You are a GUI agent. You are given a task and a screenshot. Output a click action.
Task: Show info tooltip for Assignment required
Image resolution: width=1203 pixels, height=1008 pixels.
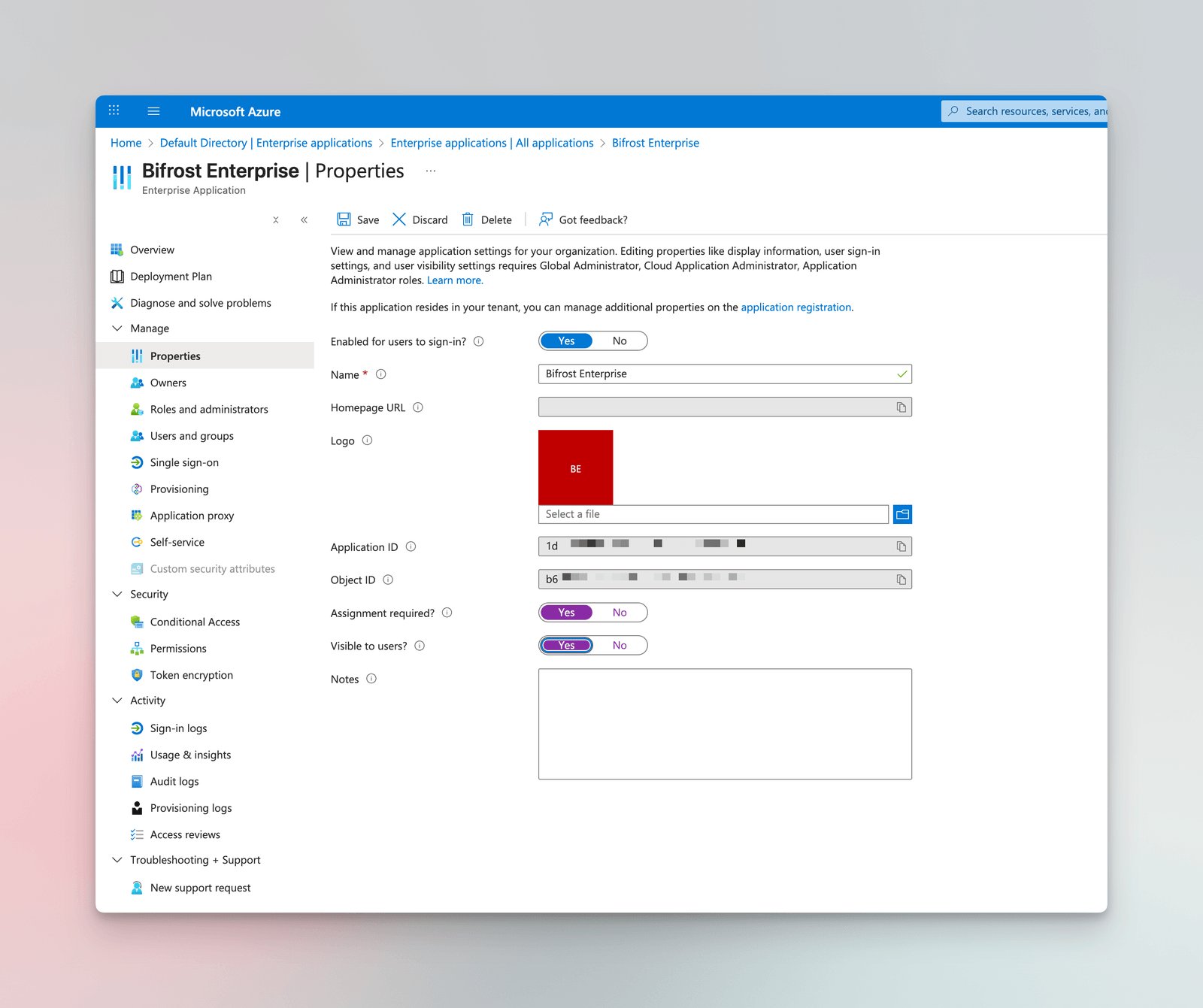click(x=447, y=613)
